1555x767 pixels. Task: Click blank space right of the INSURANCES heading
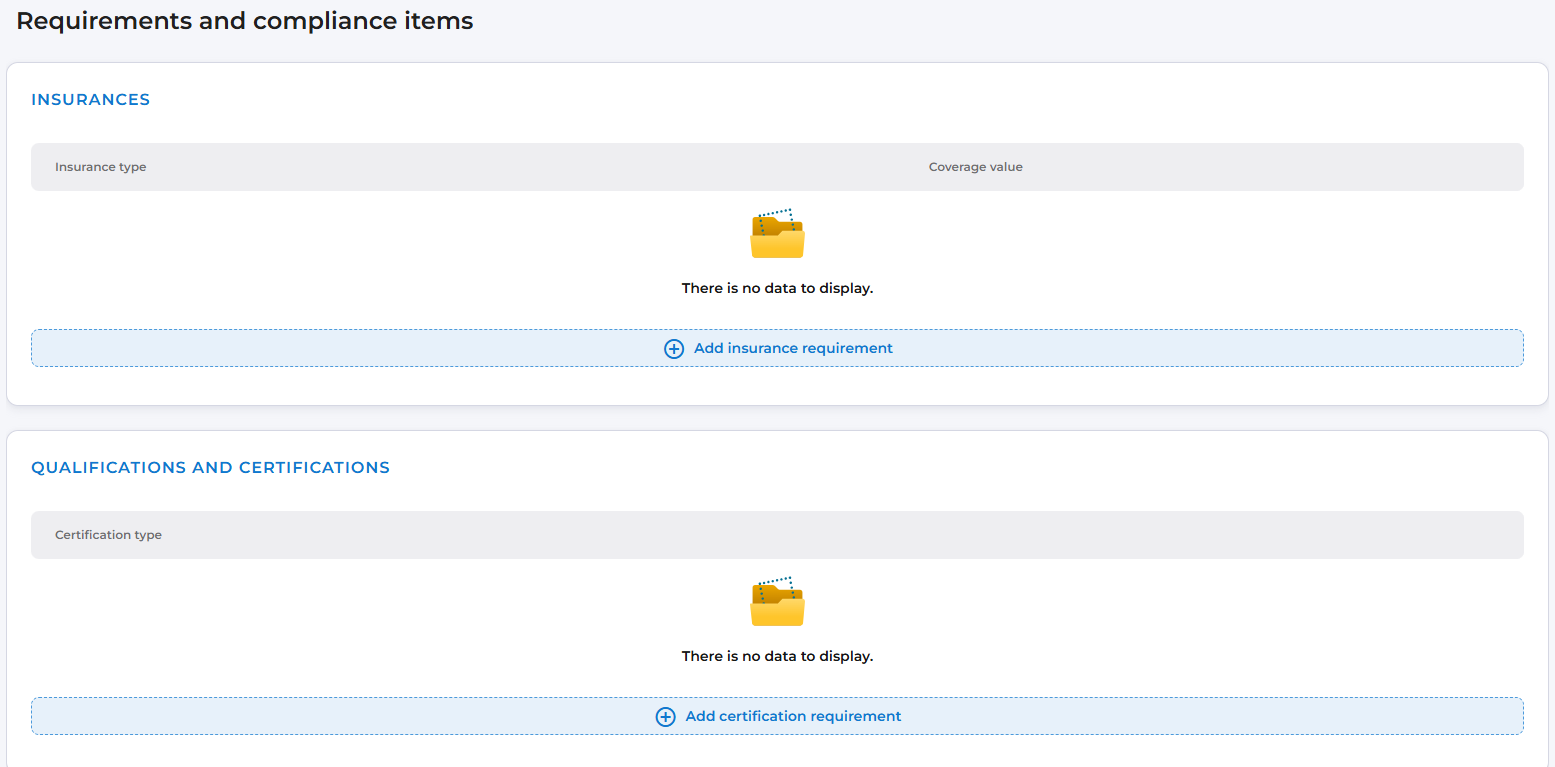[x=800, y=100]
